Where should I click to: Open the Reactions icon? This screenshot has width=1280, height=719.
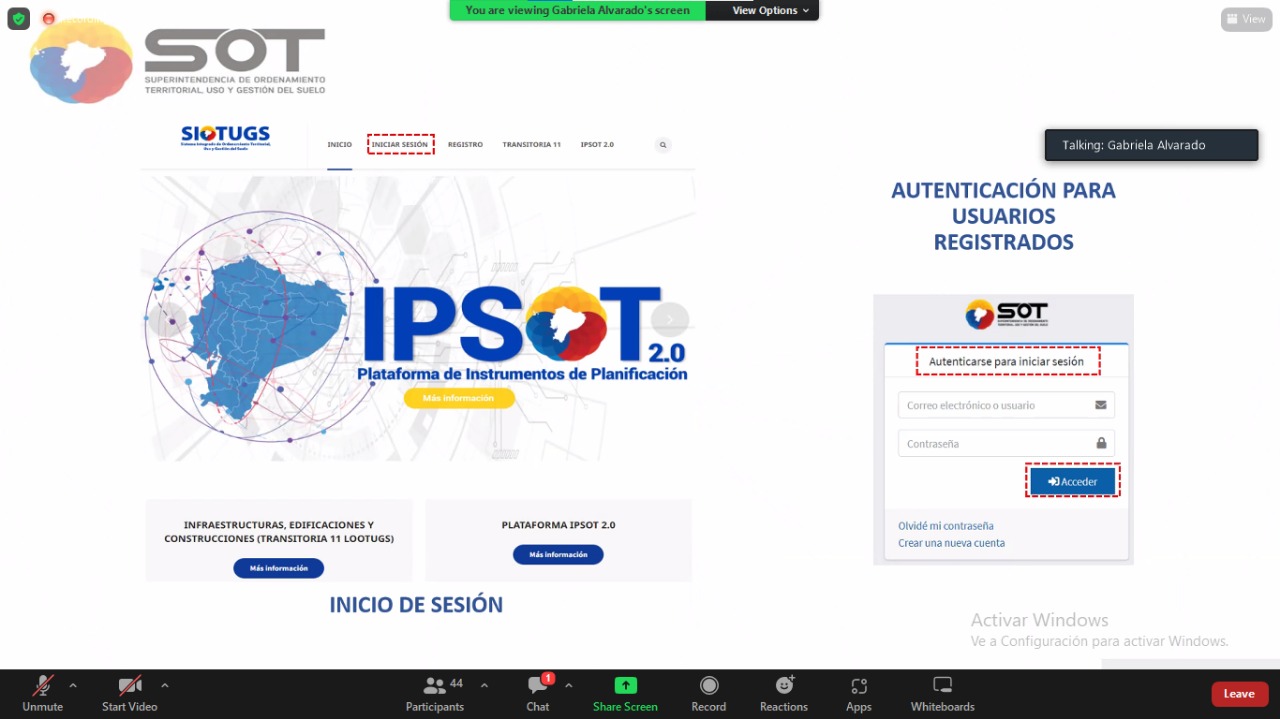(x=784, y=686)
